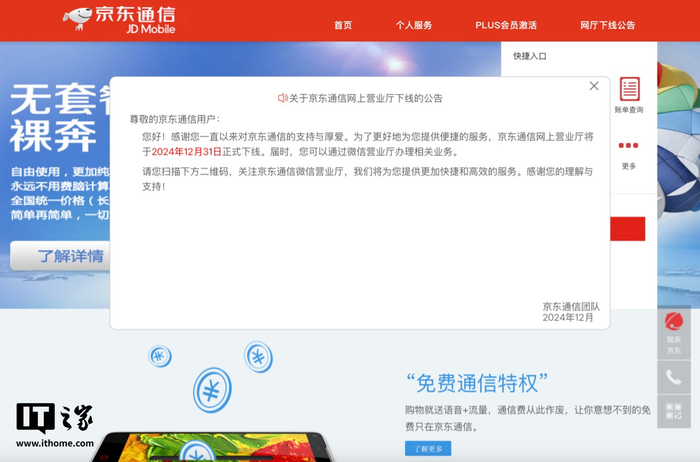Go to 个人服务 in navigation
The height and width of the screenshot is (462, 700).
tap(414, 25)
